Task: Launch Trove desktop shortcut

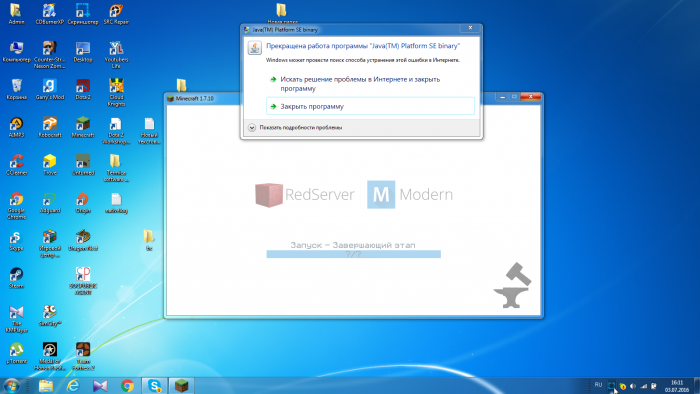Action: 50,165
